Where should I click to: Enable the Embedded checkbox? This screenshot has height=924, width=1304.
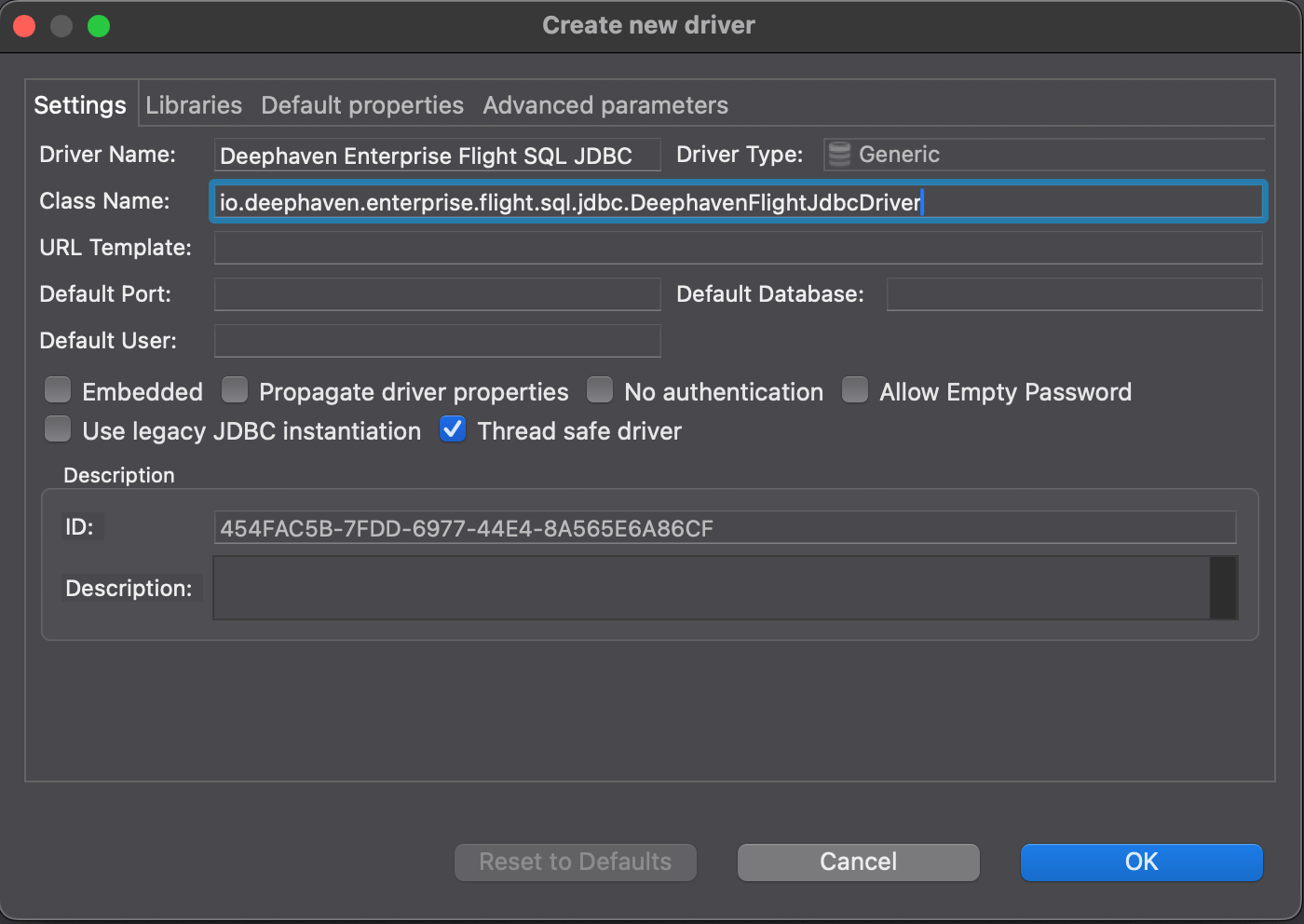tap(58, 390)
